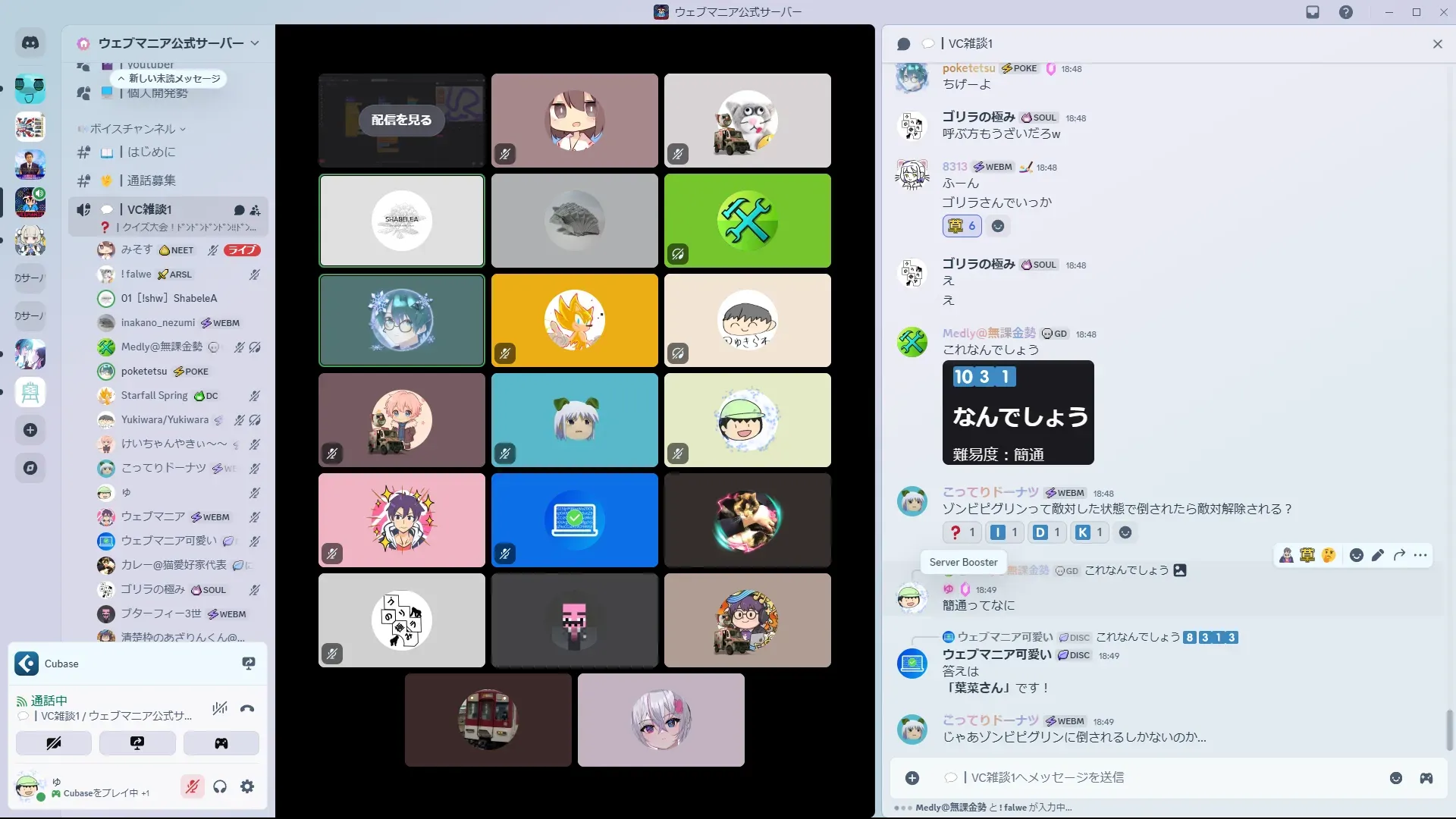Open the Discord user settings gear
The image size is (1456, 819).
pyautogui.click(x=247, y=787)
